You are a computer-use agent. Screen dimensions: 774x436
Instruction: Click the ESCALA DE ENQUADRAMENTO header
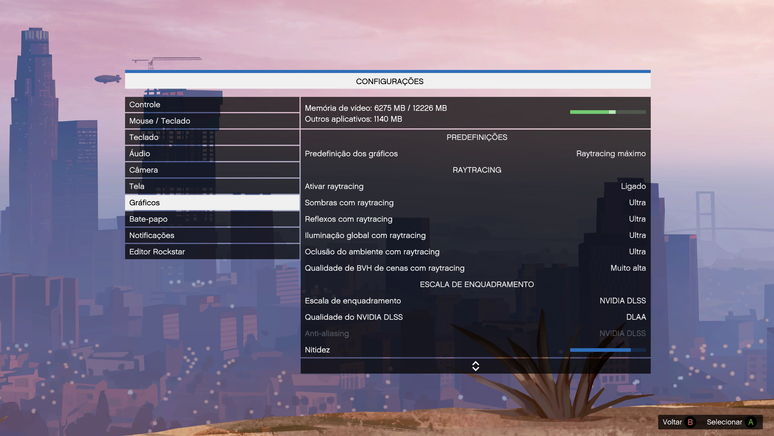(476, 284)
